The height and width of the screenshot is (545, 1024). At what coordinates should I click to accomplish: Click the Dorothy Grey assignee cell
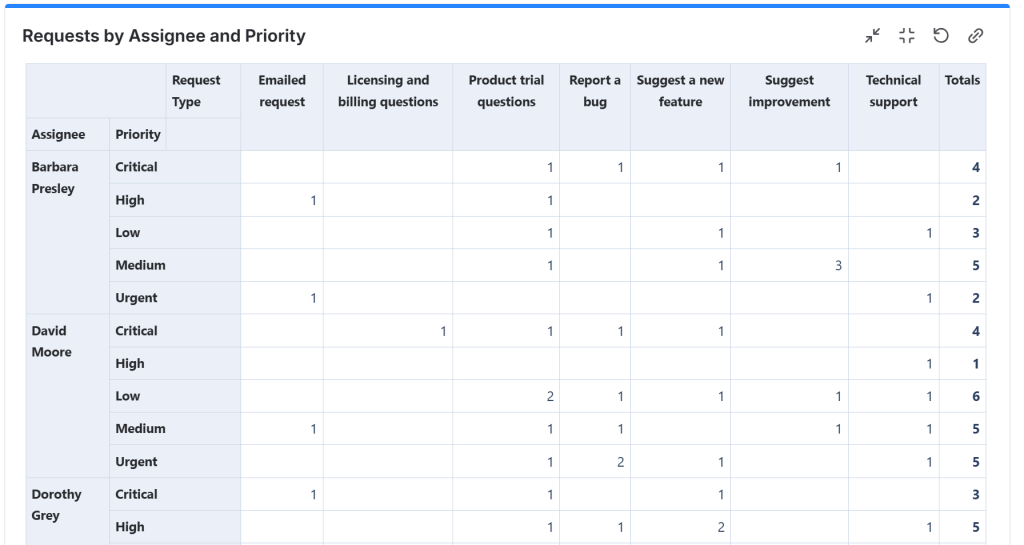pyautogui.click(x=56, y=505)
